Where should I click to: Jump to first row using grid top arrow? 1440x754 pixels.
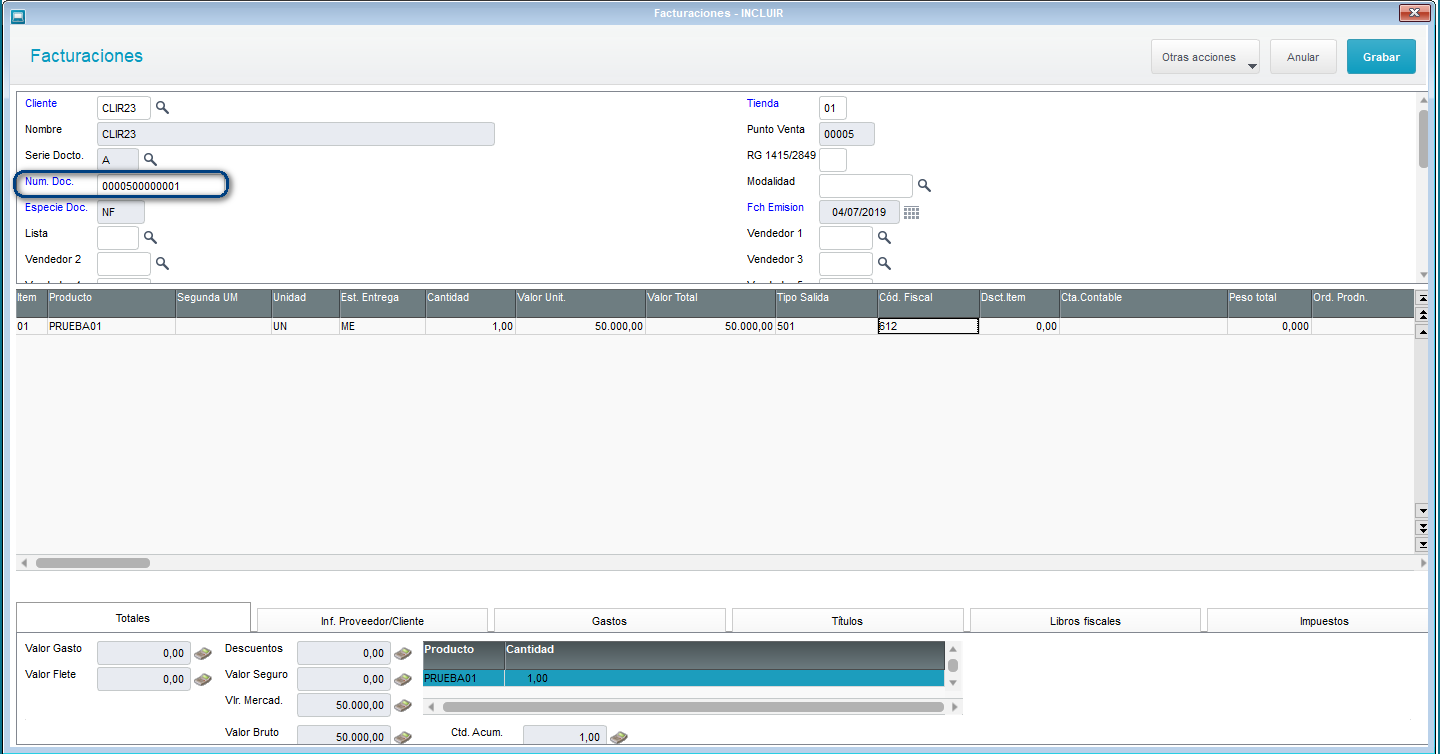tap(1422, 298)
